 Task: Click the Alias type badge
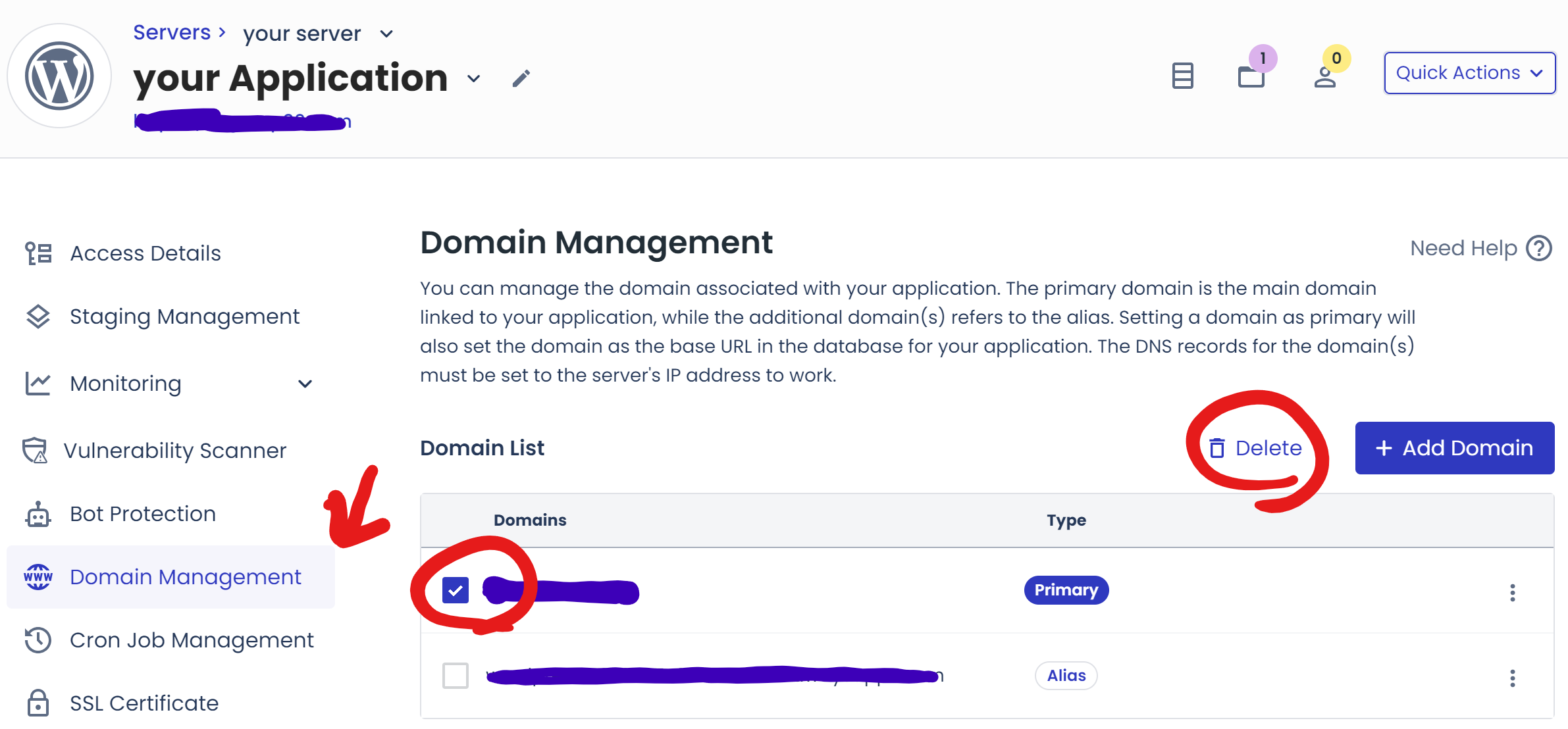(x=1066, y=676)
